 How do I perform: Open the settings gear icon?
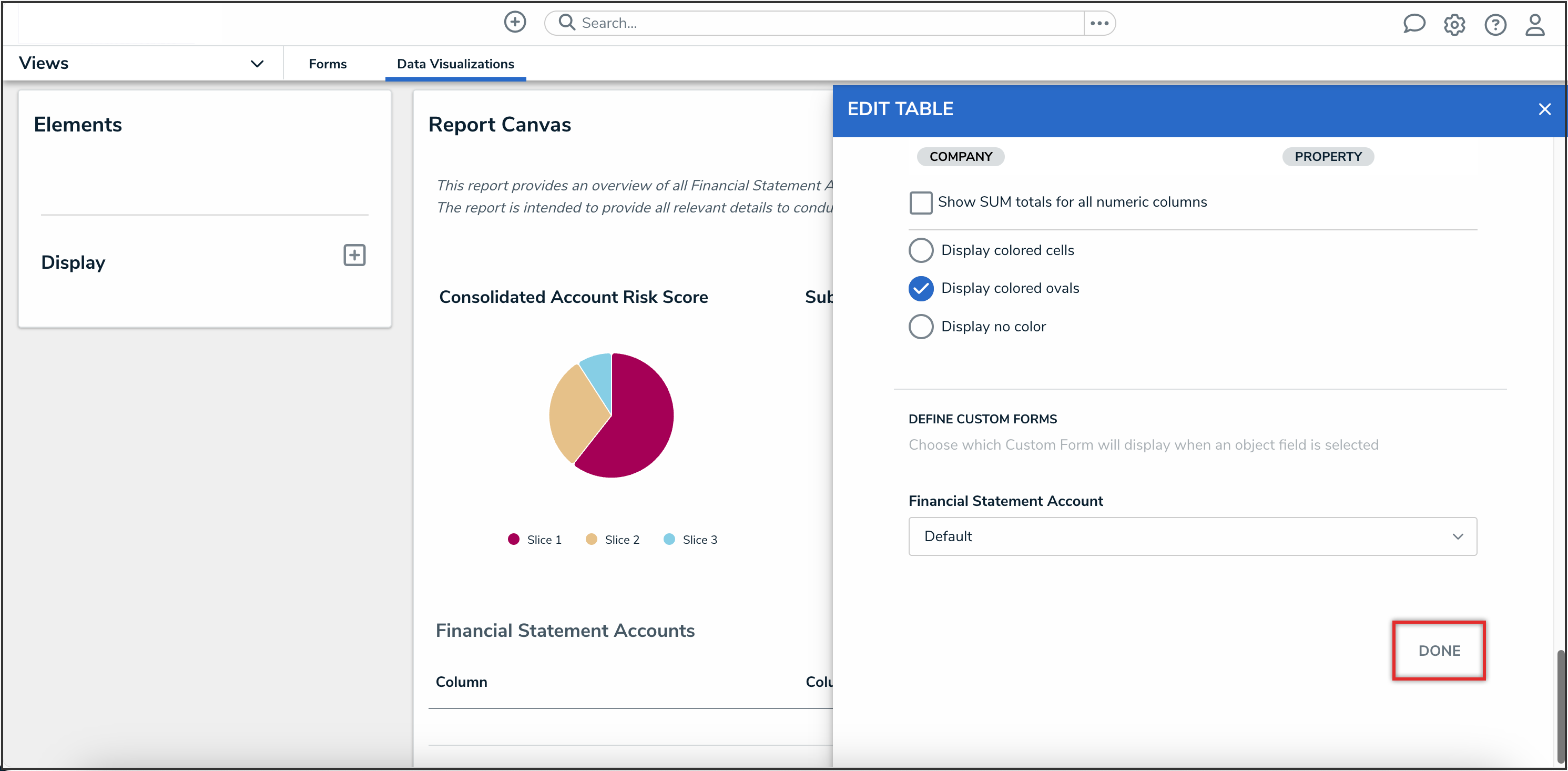click(x=1454, y=25)
